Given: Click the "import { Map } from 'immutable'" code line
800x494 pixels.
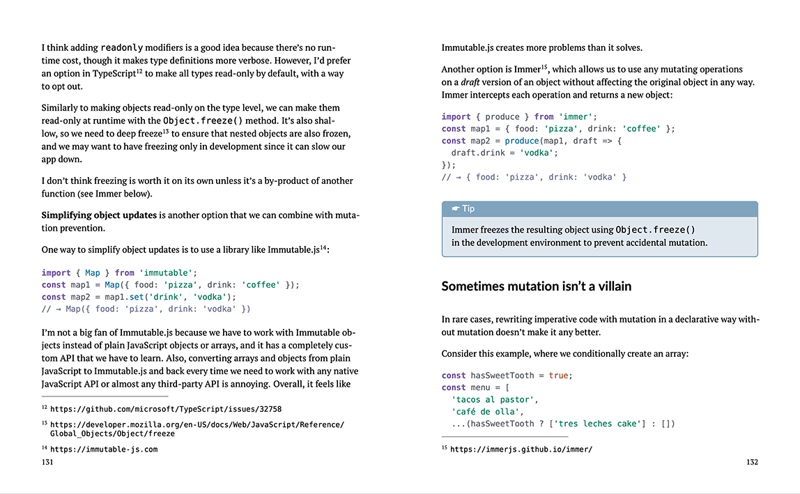Looking at the screenshot, I should [x=119, y=273].
